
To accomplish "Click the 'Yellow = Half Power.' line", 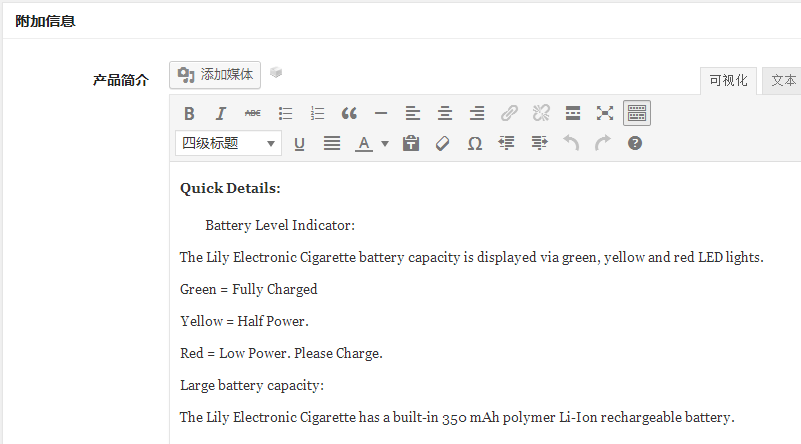I will pyautogui.click(x=244, y=321).
